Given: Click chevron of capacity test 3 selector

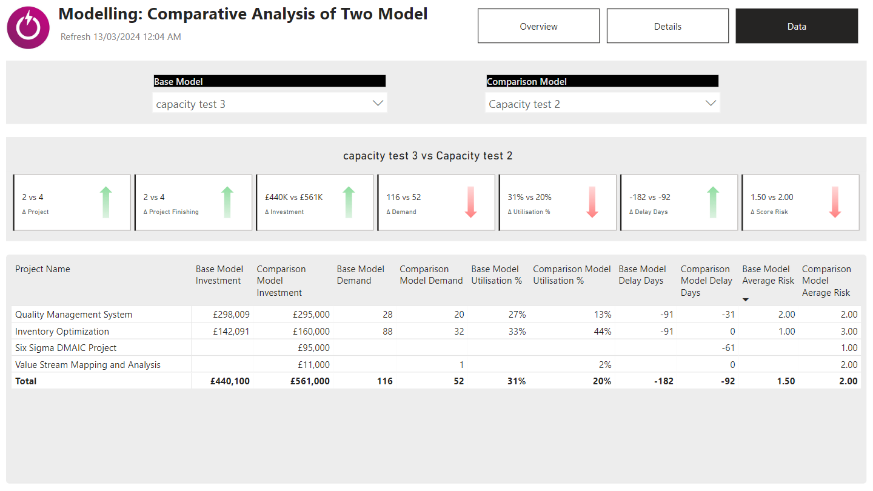Looking at the screenshot, I should pos(377,103).
